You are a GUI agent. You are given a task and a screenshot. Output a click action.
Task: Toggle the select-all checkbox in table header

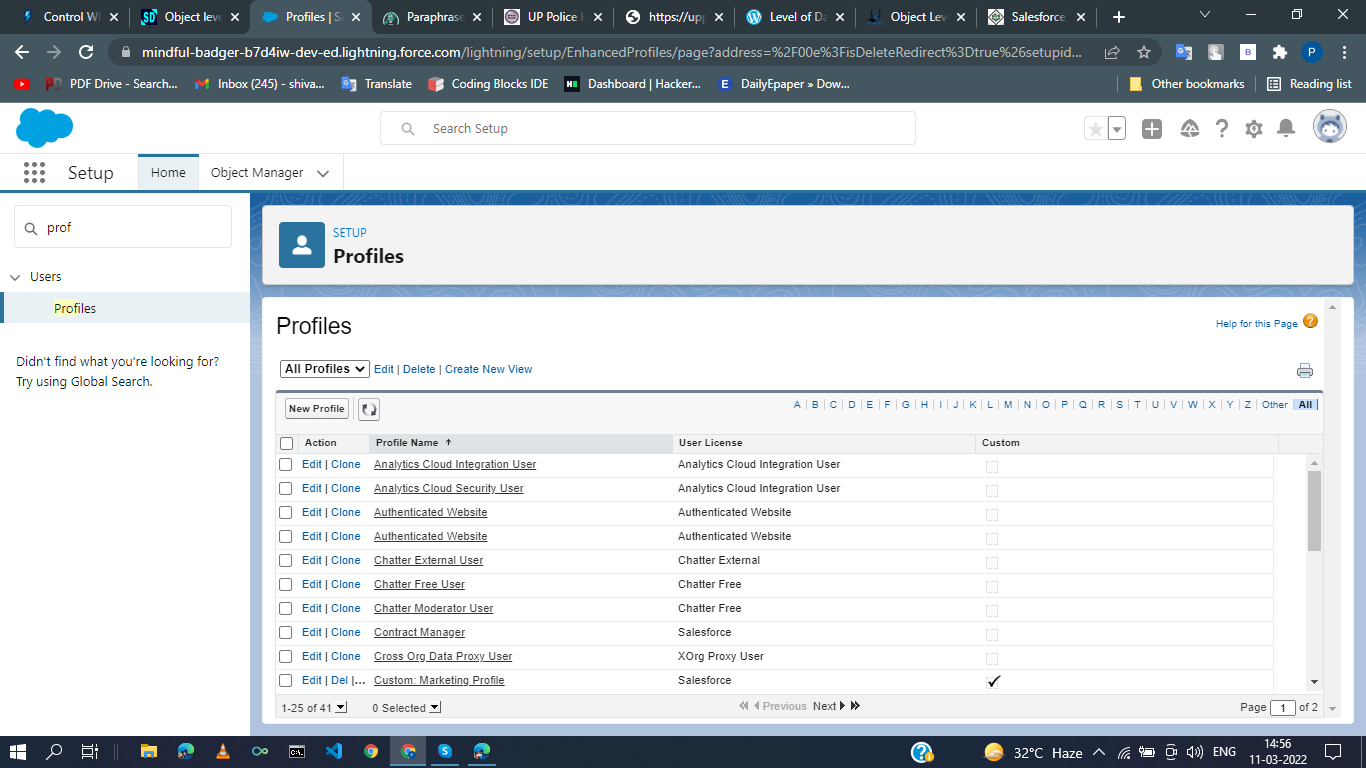287,443
